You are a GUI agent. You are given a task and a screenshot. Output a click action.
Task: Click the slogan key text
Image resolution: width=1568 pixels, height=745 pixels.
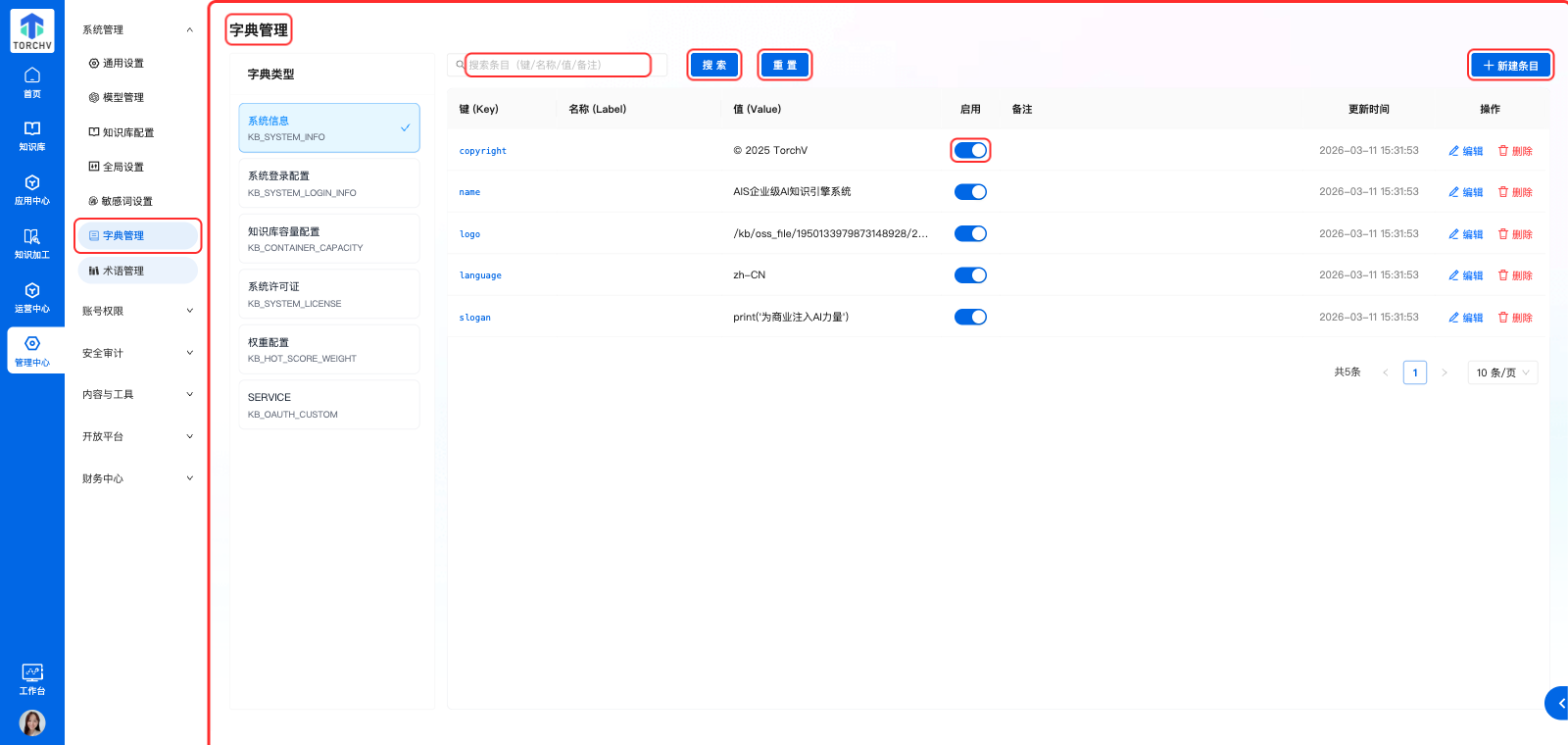pos(475,318)
